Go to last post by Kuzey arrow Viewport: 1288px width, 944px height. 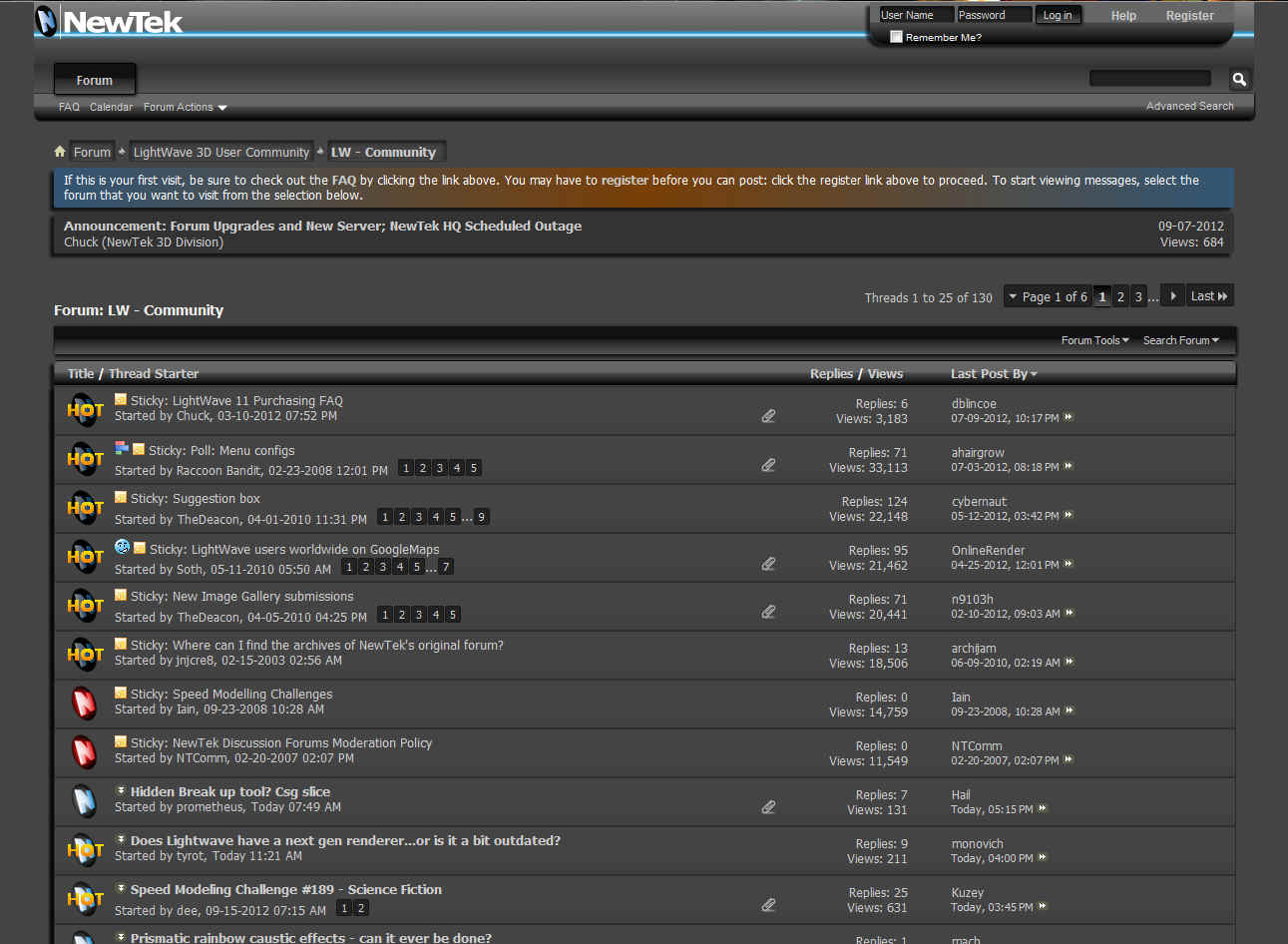point(1043,906)
